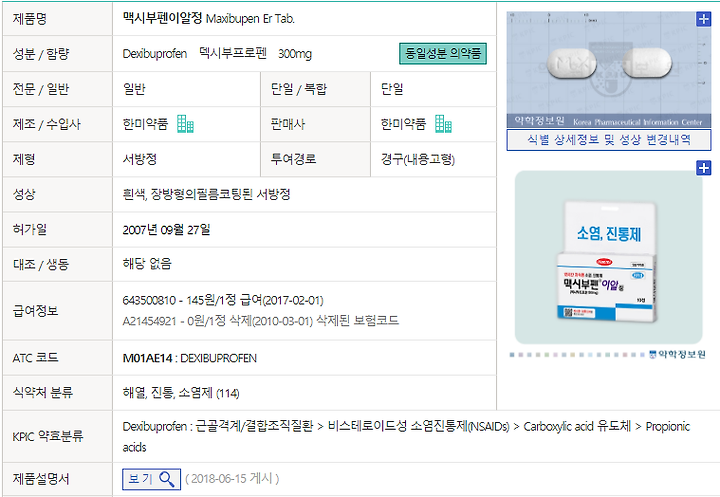
Task: Click the 제조사 한미약품 name
Action: point(145,124)
